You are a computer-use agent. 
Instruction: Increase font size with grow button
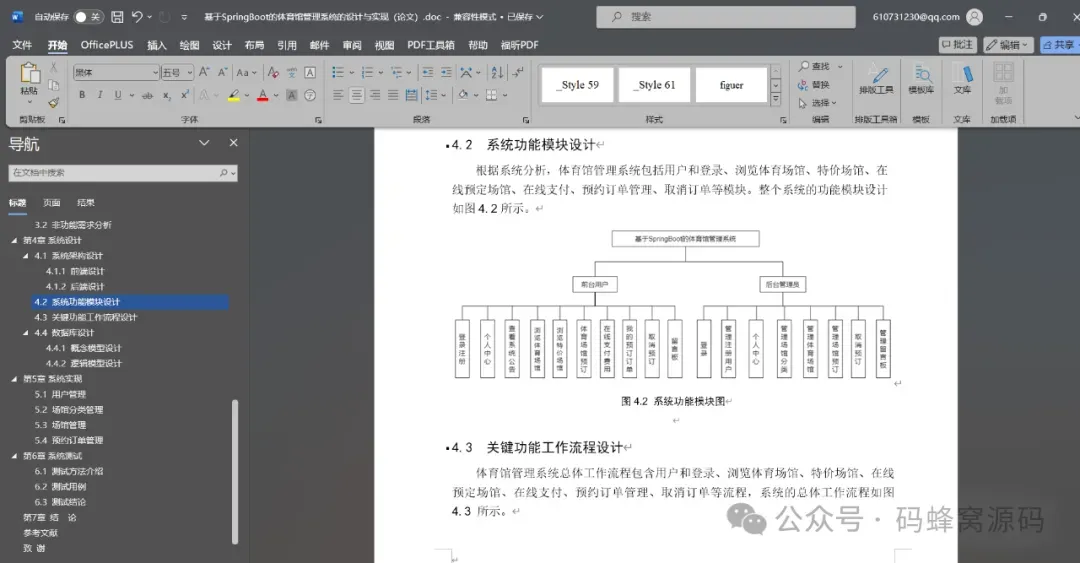(x=204, y=72)
